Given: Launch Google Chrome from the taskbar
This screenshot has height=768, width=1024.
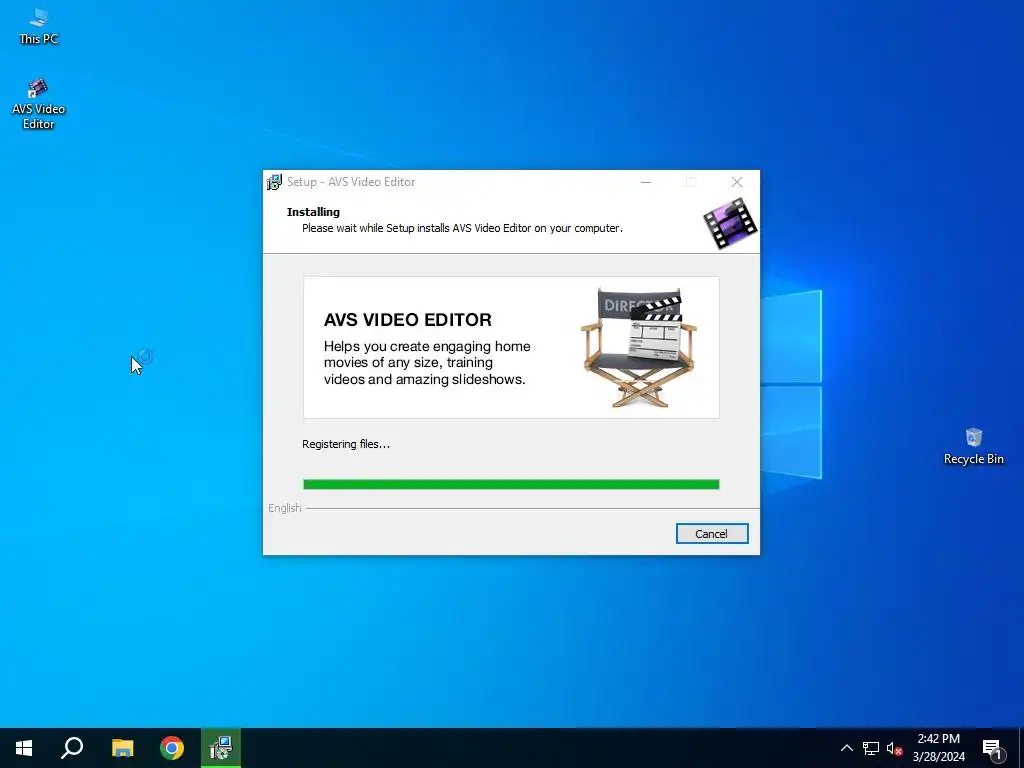Looking at the screenshot, I should tap(172, 748).
